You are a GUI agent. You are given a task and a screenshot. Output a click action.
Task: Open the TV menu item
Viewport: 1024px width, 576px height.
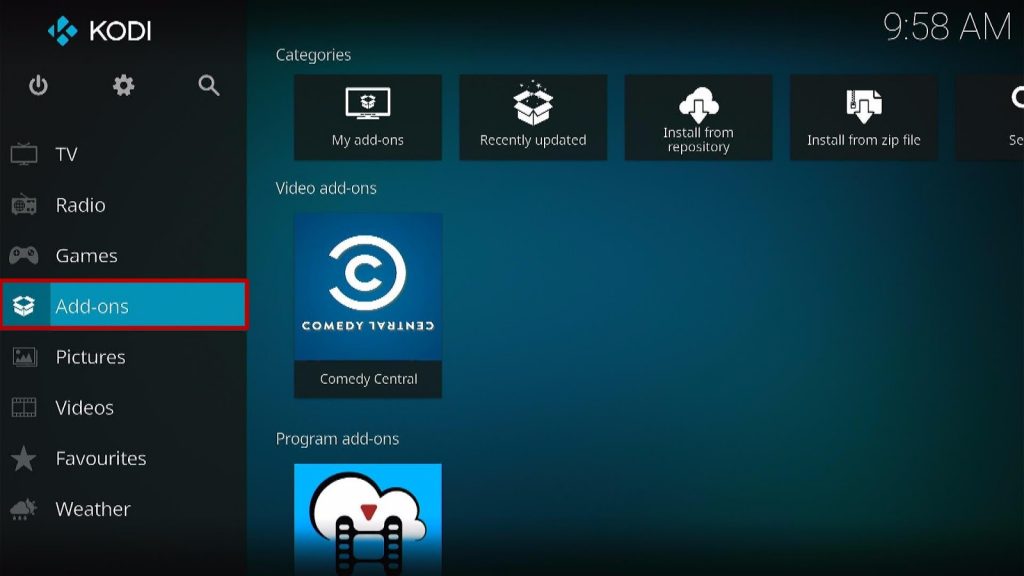coord(123,154)
